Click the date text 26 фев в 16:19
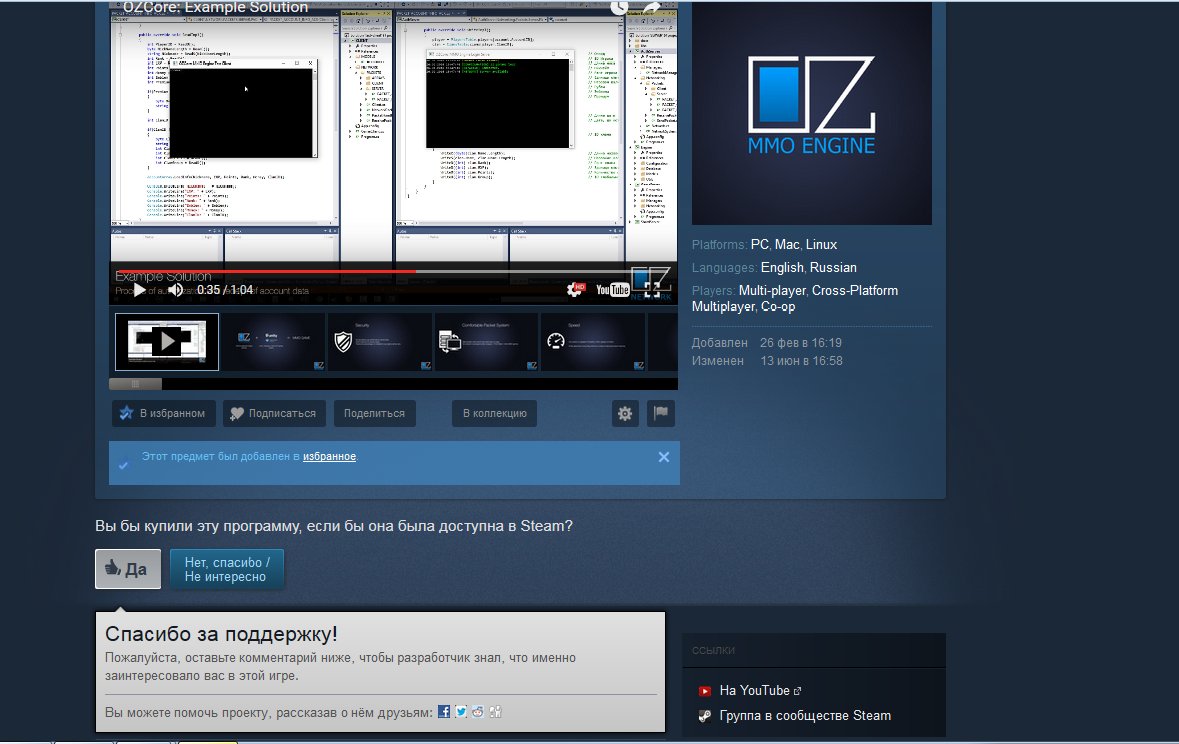This screenshot has width=1179, height=744. point(801,343)
